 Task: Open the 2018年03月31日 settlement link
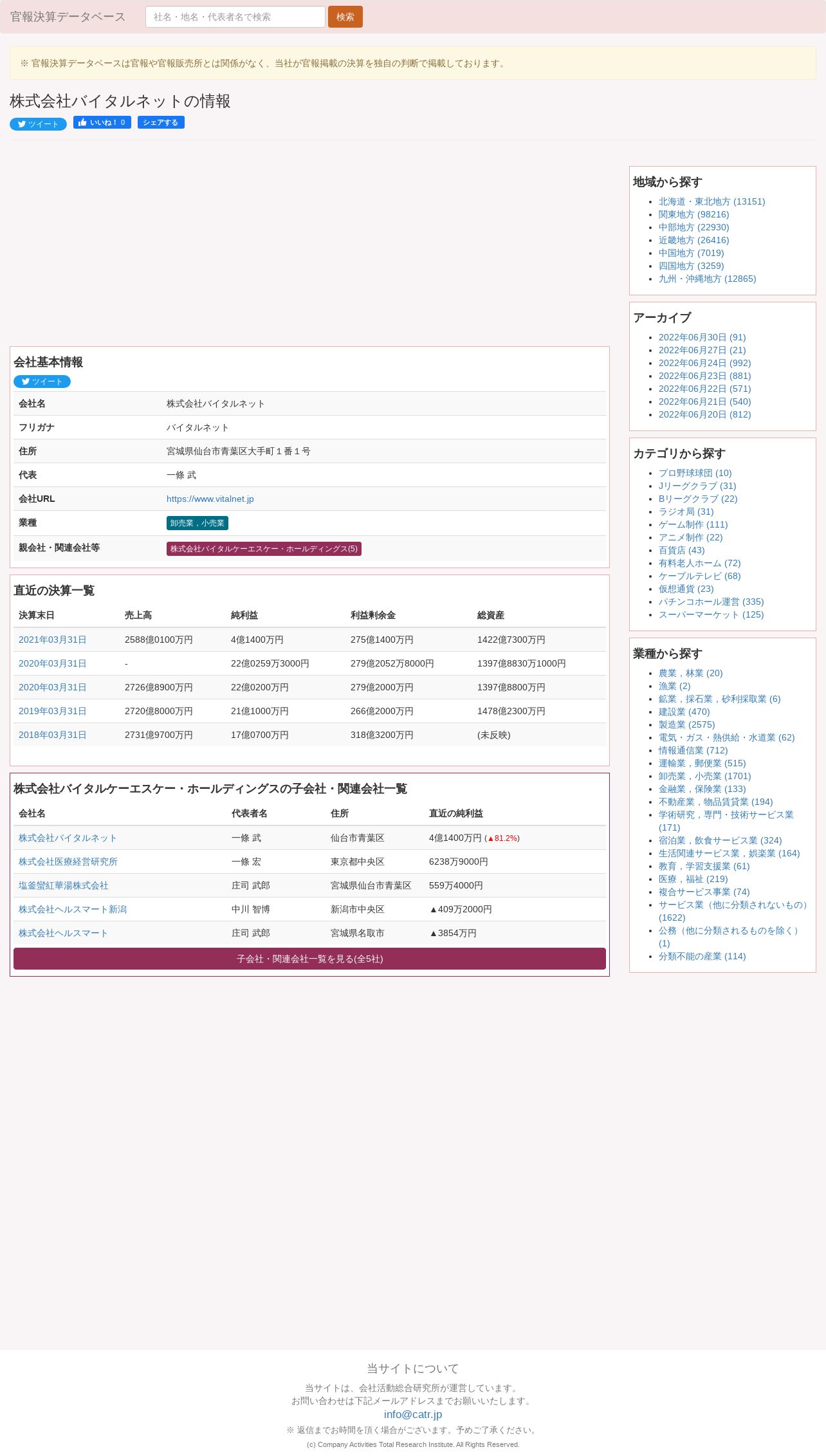[52, 735]
